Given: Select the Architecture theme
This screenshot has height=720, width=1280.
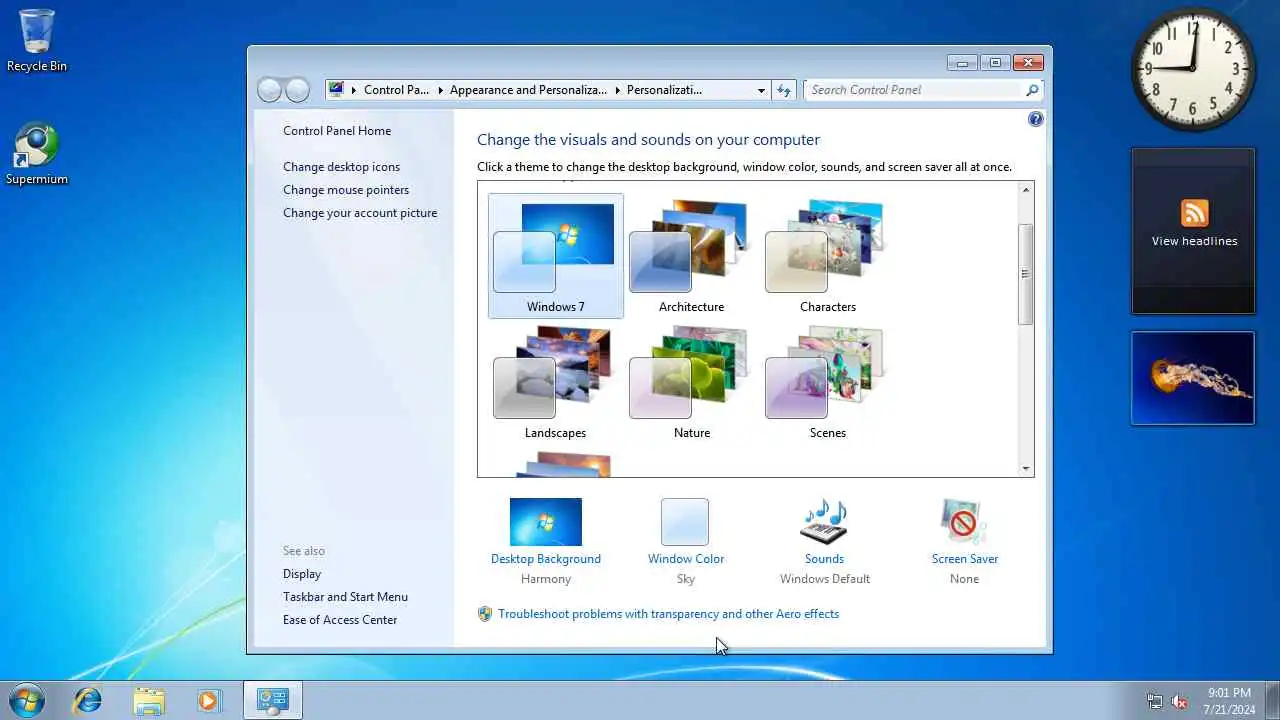Looking at the screenshot, I should click(691, 256).
